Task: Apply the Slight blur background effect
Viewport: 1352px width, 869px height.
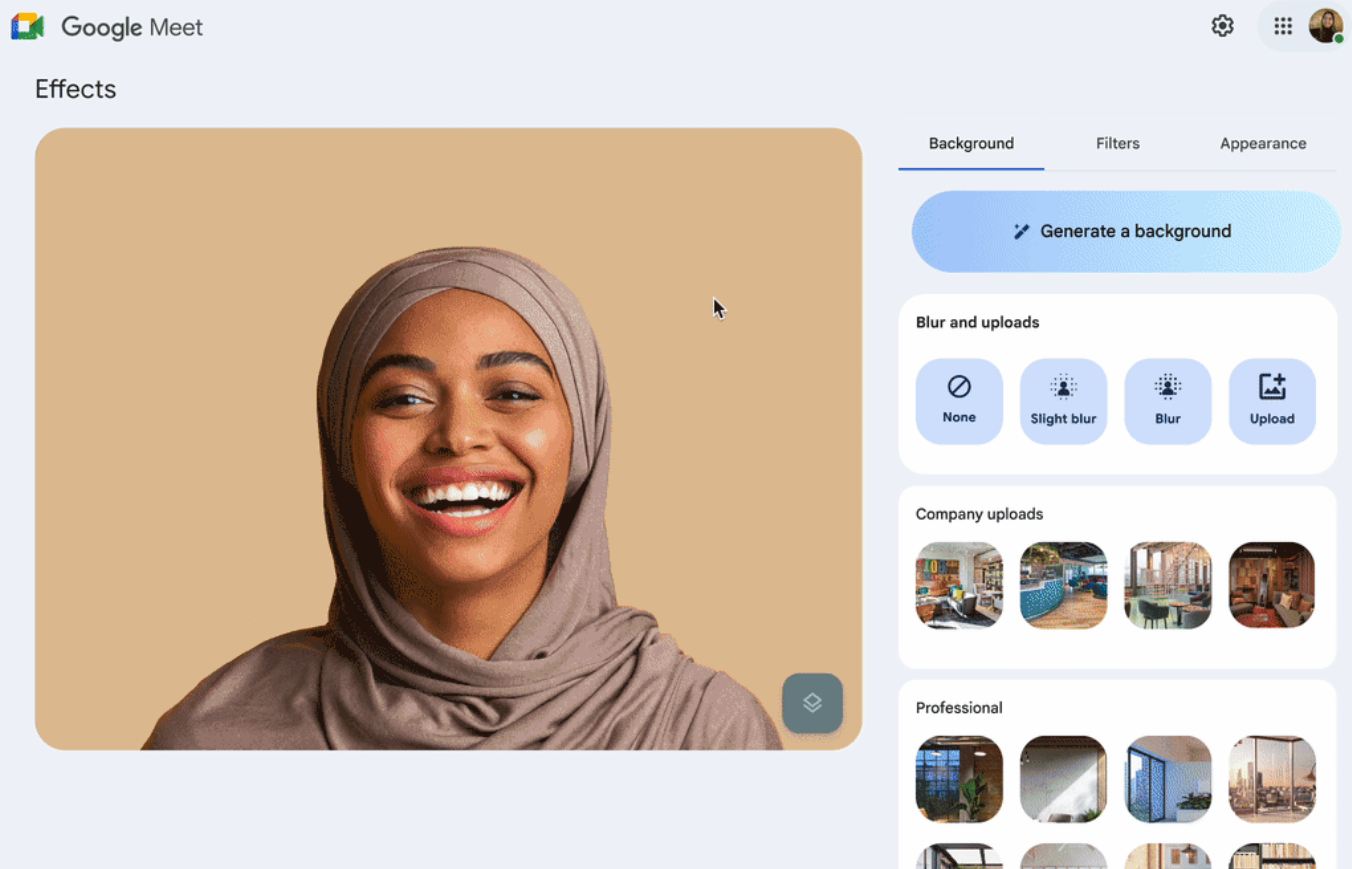Action: point(1063,400)
